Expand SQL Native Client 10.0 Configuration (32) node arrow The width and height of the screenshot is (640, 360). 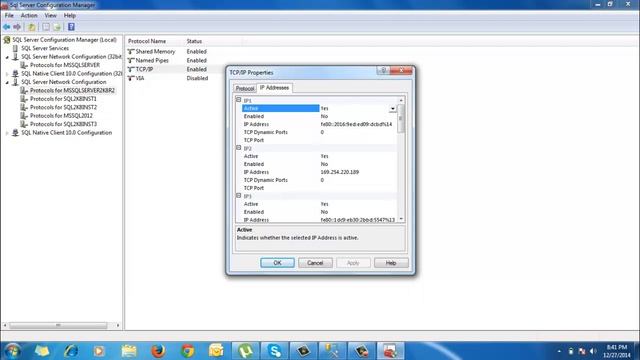click(7, 74)
